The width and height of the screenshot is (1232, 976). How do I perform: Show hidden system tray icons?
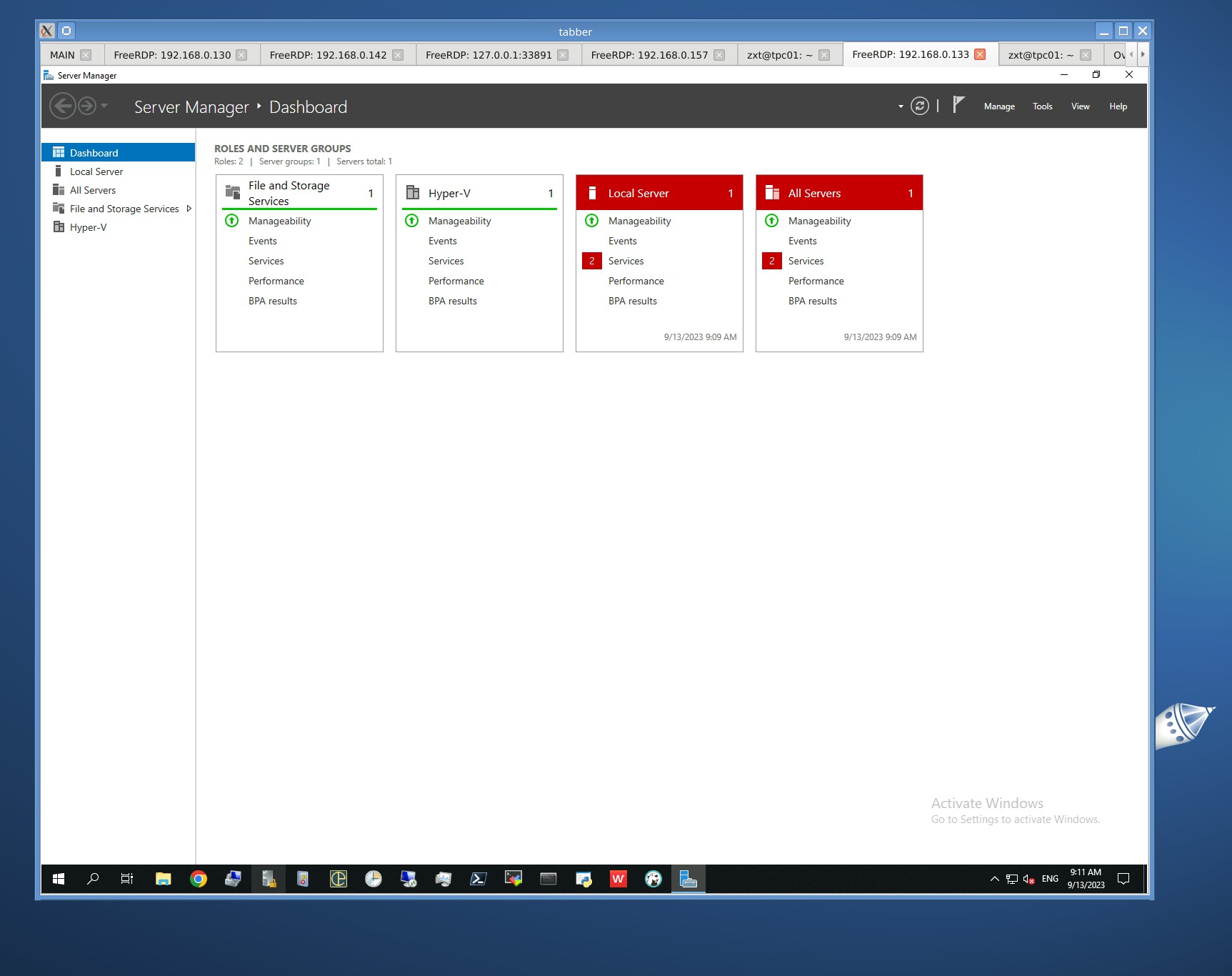click(x=994, y=879)
